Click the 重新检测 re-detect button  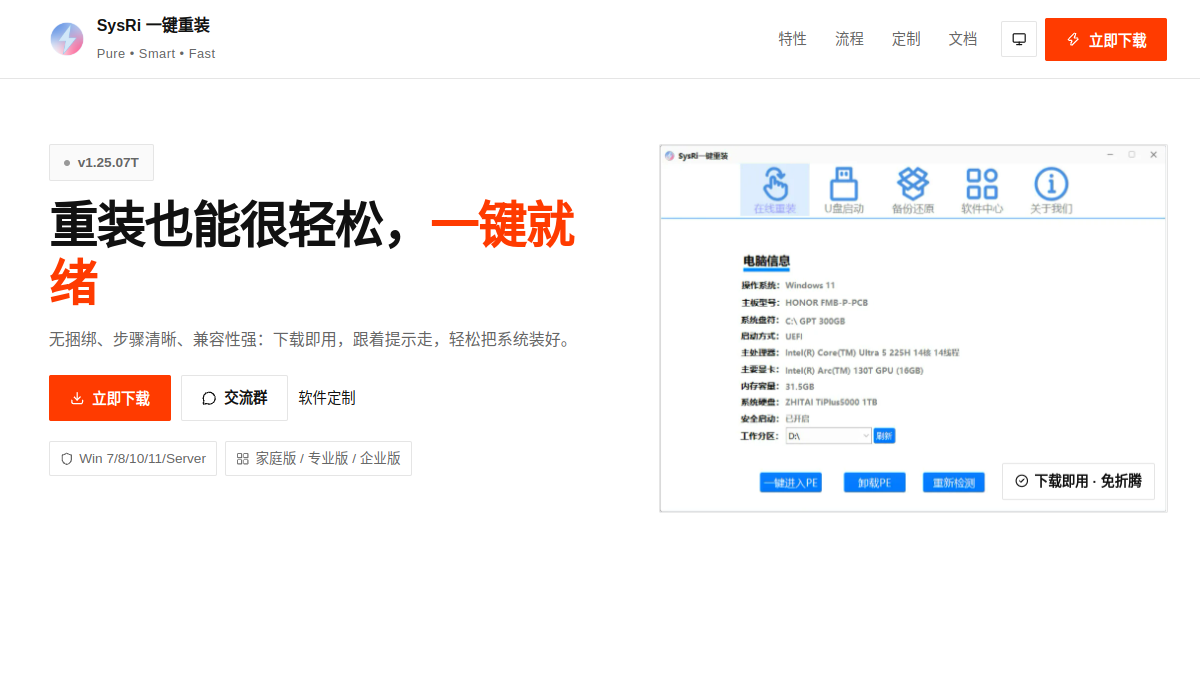[x=954, y=483]
